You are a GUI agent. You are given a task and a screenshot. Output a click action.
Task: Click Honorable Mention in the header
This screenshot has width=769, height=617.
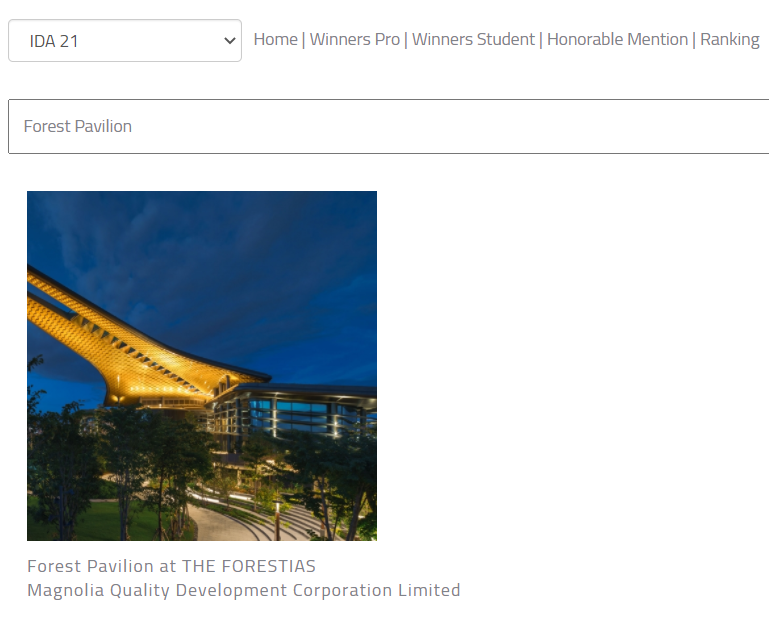617,39
